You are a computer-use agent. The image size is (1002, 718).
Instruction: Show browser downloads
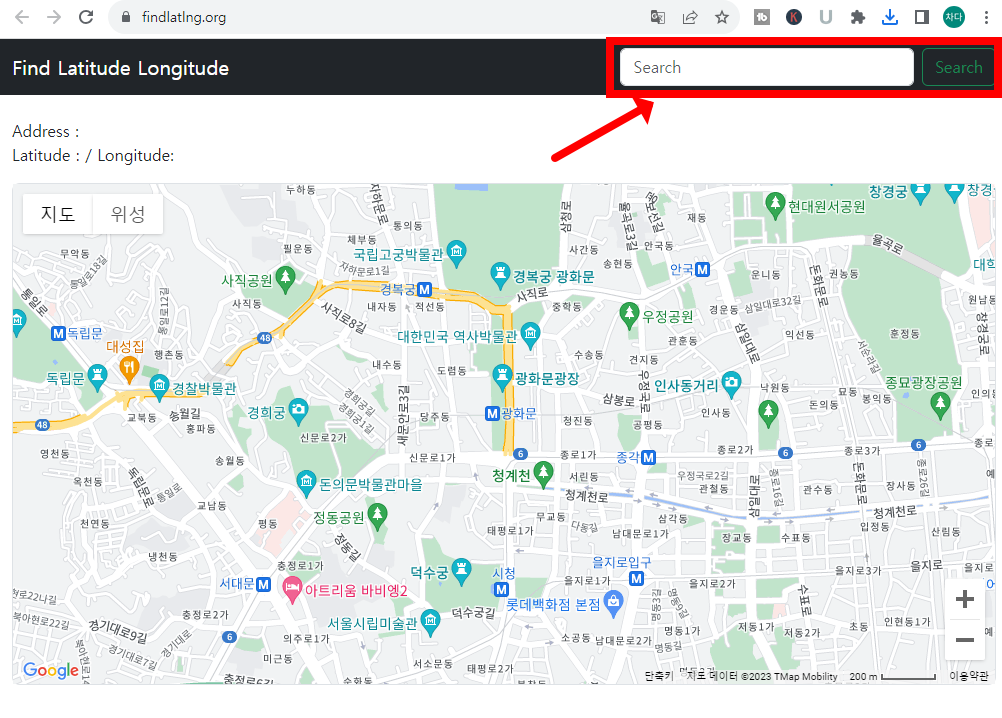pyautogui.click(x=890, y=17)
